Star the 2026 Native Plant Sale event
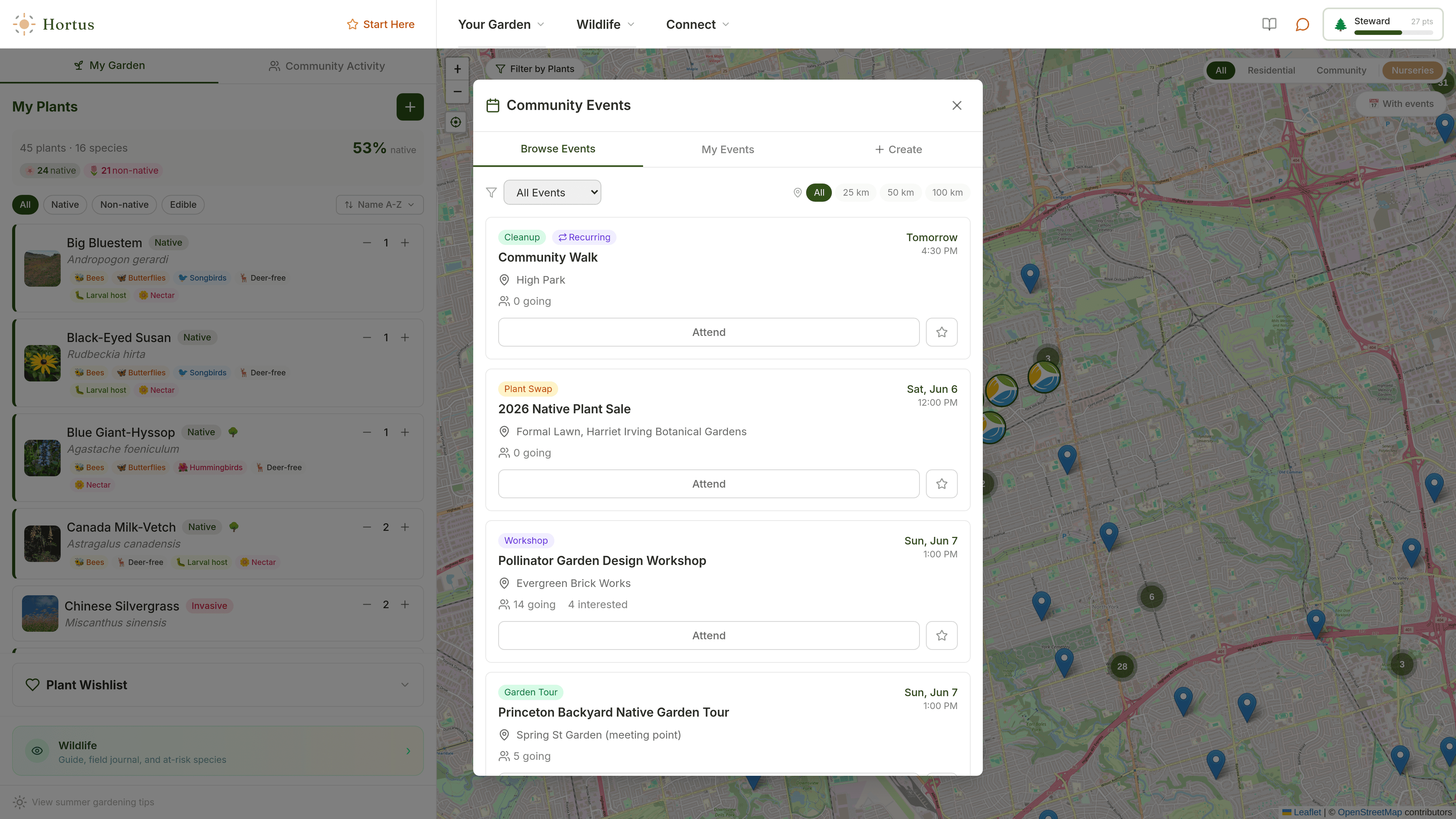1456x819 pixels. (941, 484)
